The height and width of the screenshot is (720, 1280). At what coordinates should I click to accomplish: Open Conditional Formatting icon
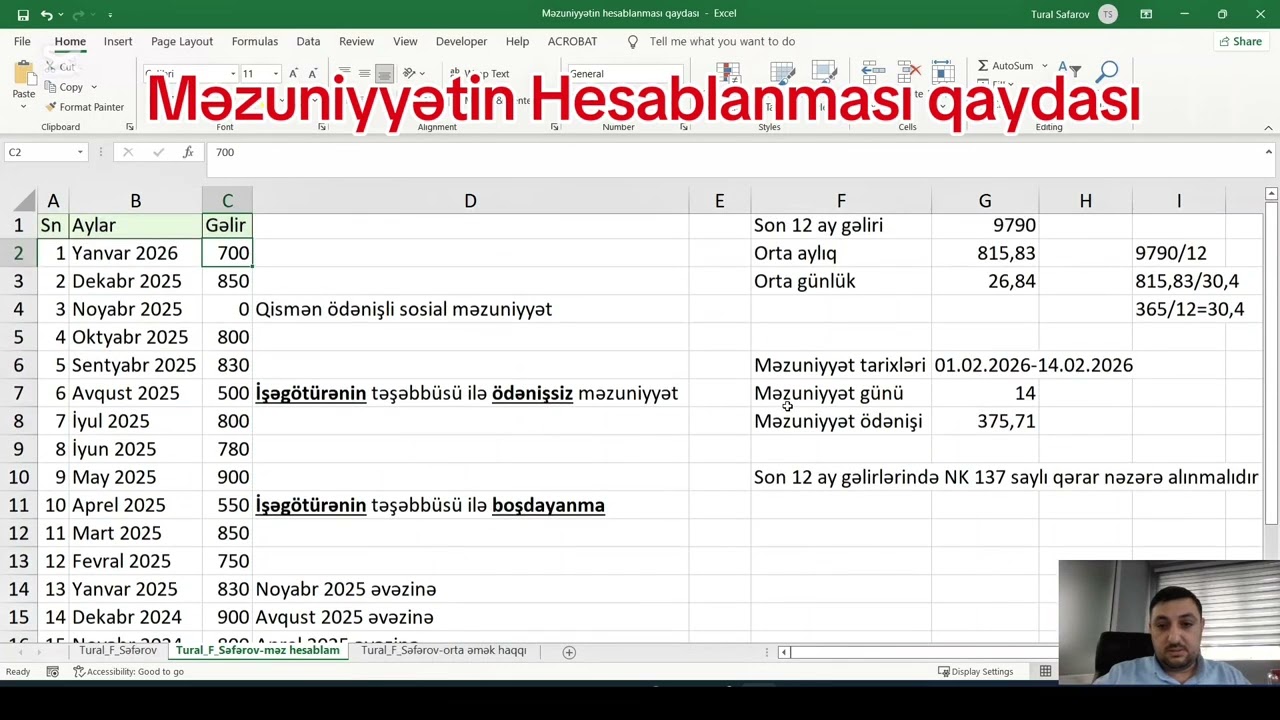728,74
